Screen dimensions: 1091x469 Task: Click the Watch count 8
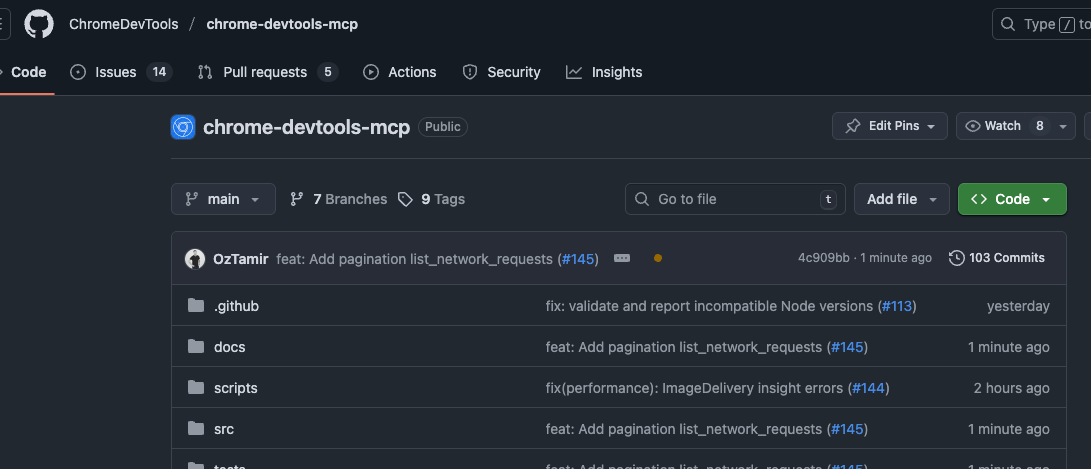1040,126
